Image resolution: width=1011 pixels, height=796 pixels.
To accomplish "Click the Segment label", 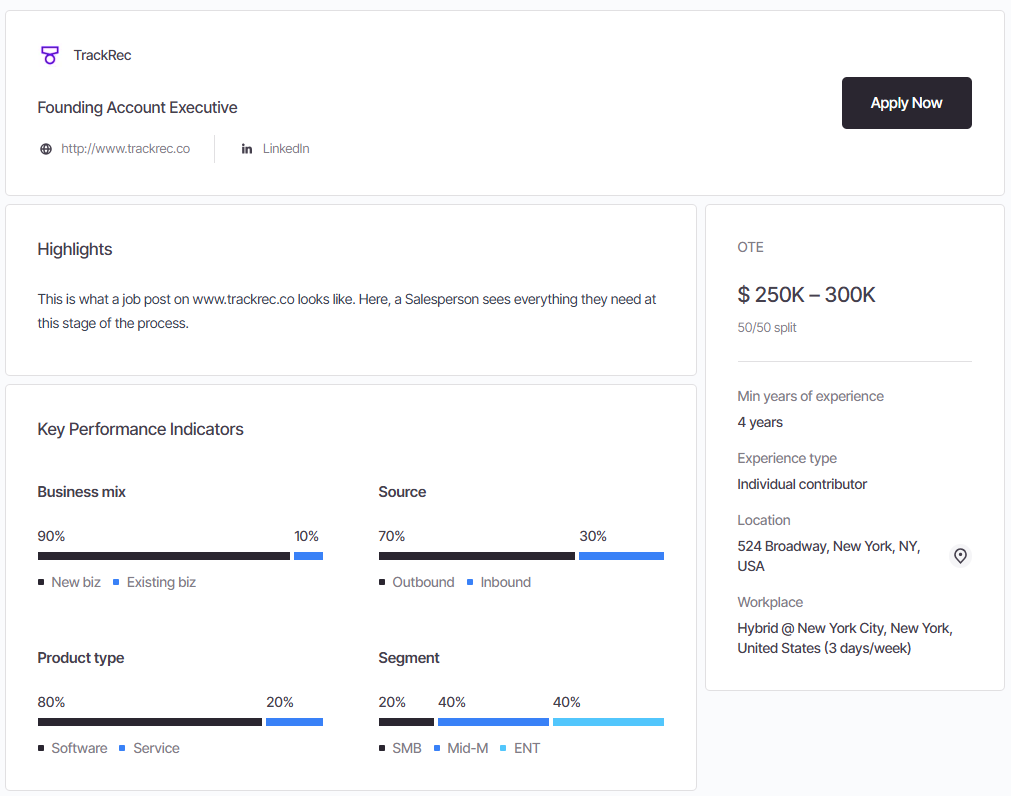I will coord(408,658).
